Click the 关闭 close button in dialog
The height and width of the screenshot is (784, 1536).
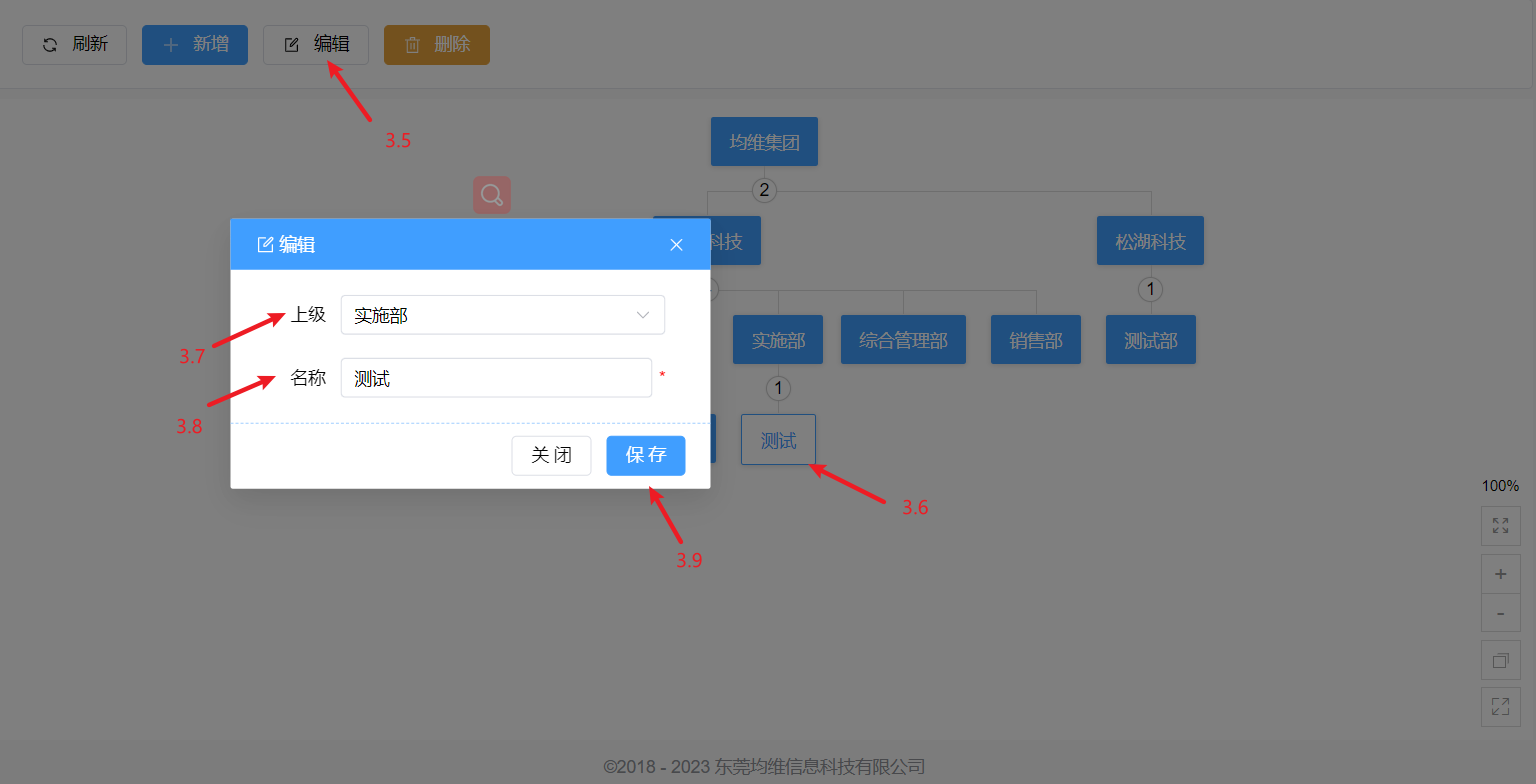(551, 455)
